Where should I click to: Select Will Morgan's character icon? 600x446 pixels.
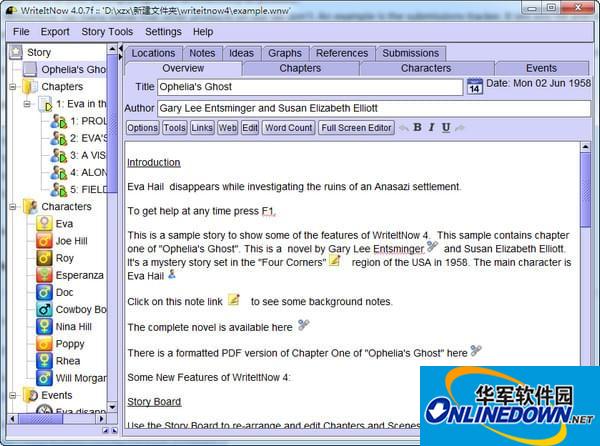point(44,378)
